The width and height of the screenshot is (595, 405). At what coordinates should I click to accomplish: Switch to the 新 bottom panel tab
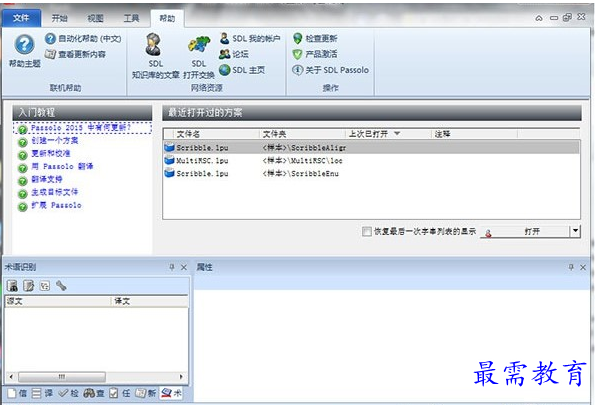[145, 393]
